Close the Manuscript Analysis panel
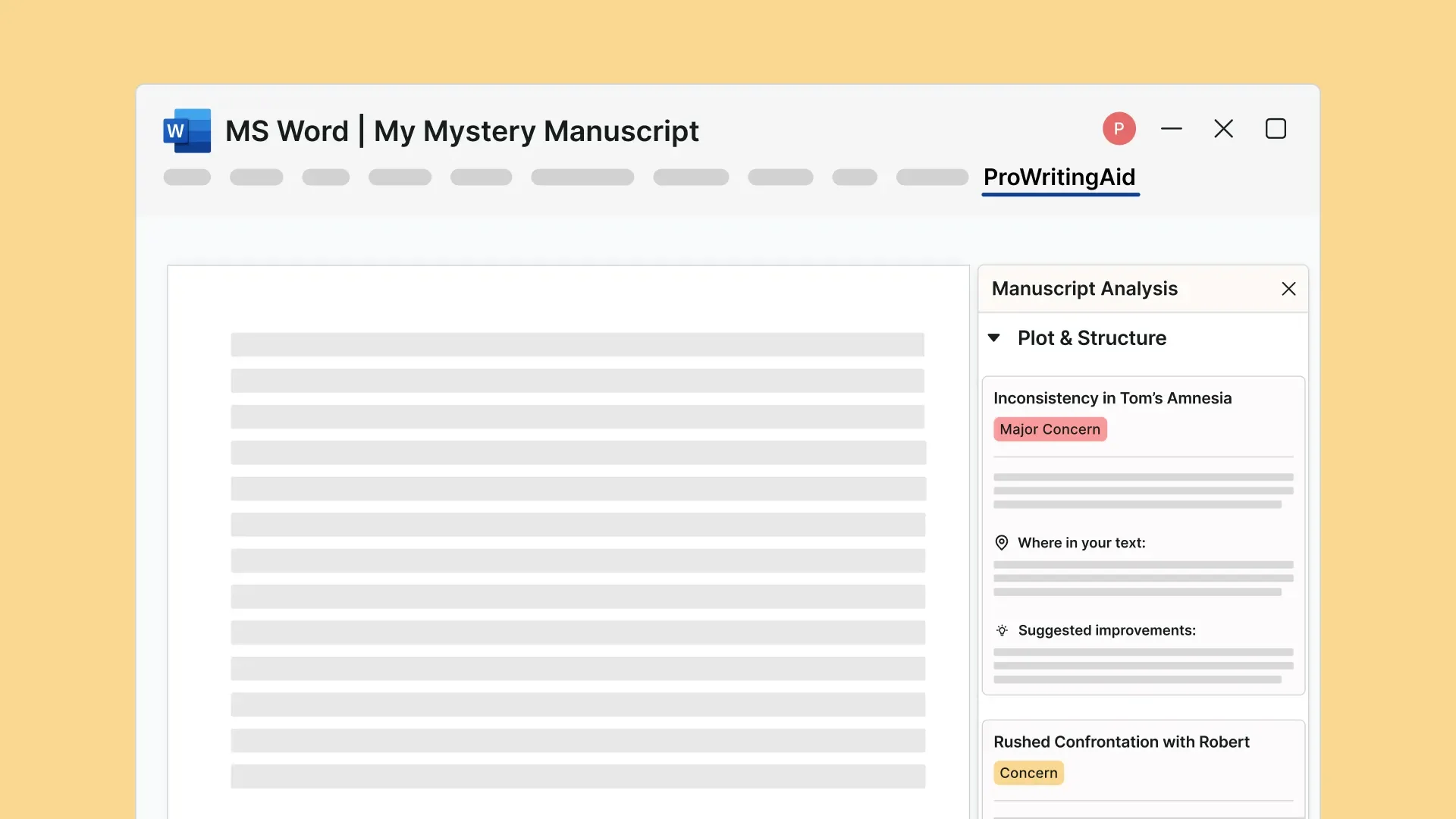 click(x=1288, y=289)
